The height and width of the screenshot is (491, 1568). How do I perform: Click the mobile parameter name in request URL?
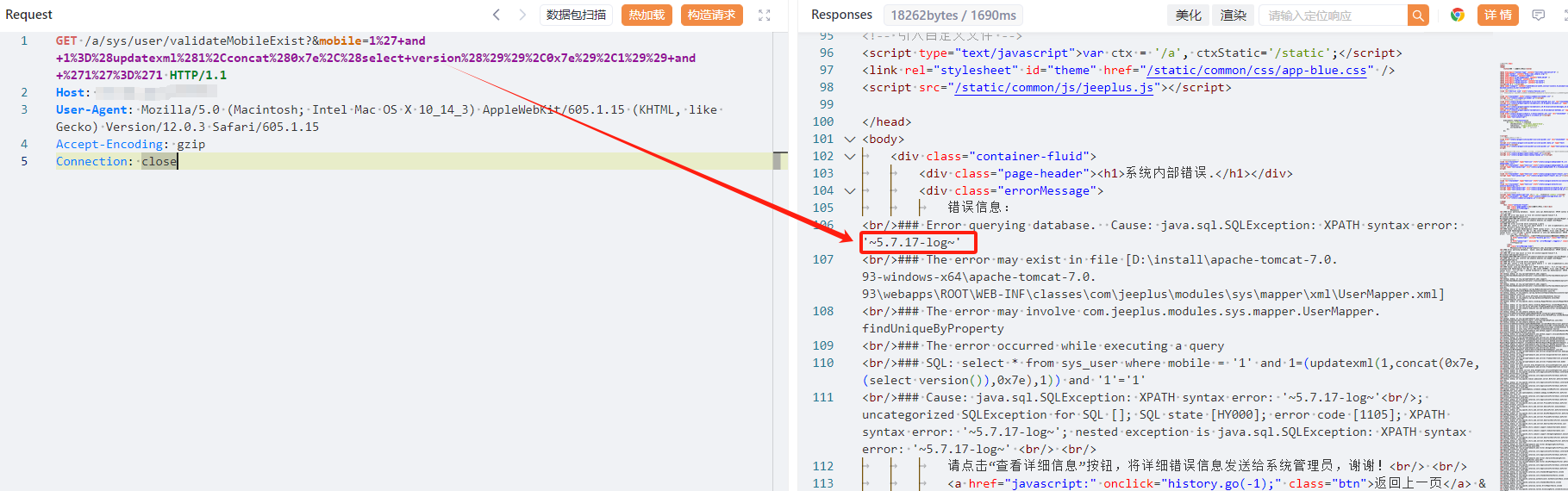coord(340,40)
